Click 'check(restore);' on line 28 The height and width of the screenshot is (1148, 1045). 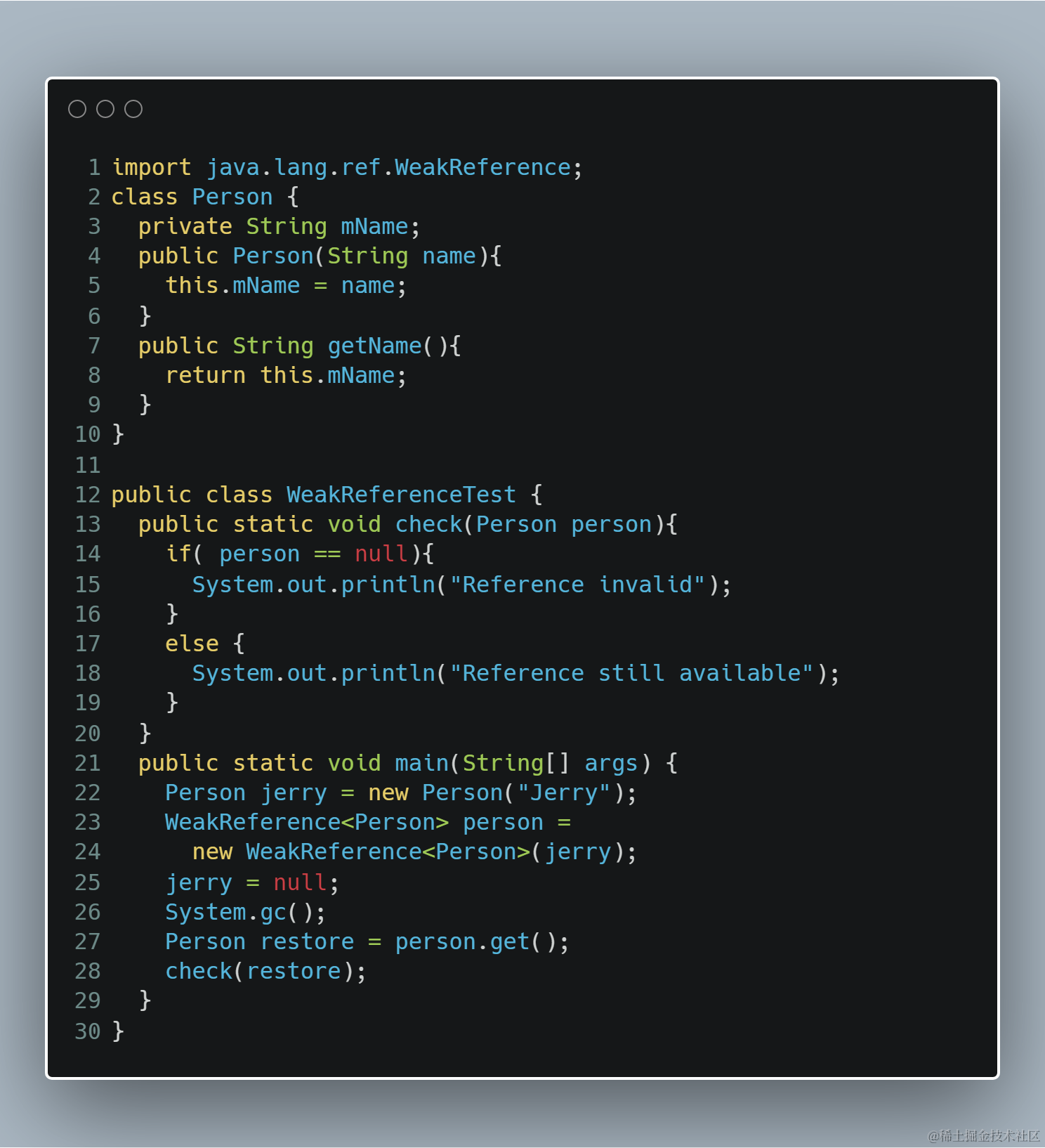266,972
